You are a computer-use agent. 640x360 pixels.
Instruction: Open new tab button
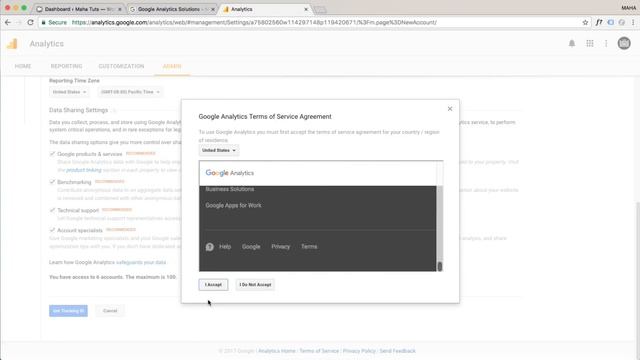coord(320,9)
